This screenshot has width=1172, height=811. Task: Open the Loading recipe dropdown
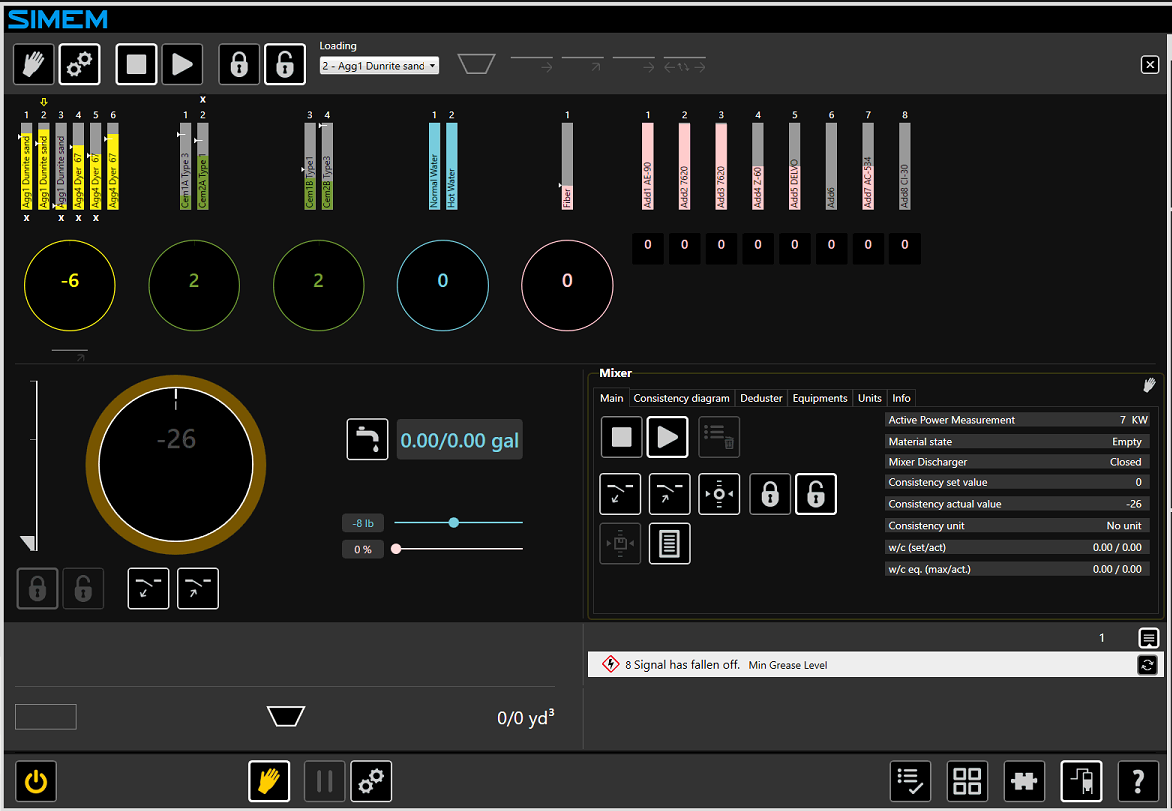pos(379,66)
